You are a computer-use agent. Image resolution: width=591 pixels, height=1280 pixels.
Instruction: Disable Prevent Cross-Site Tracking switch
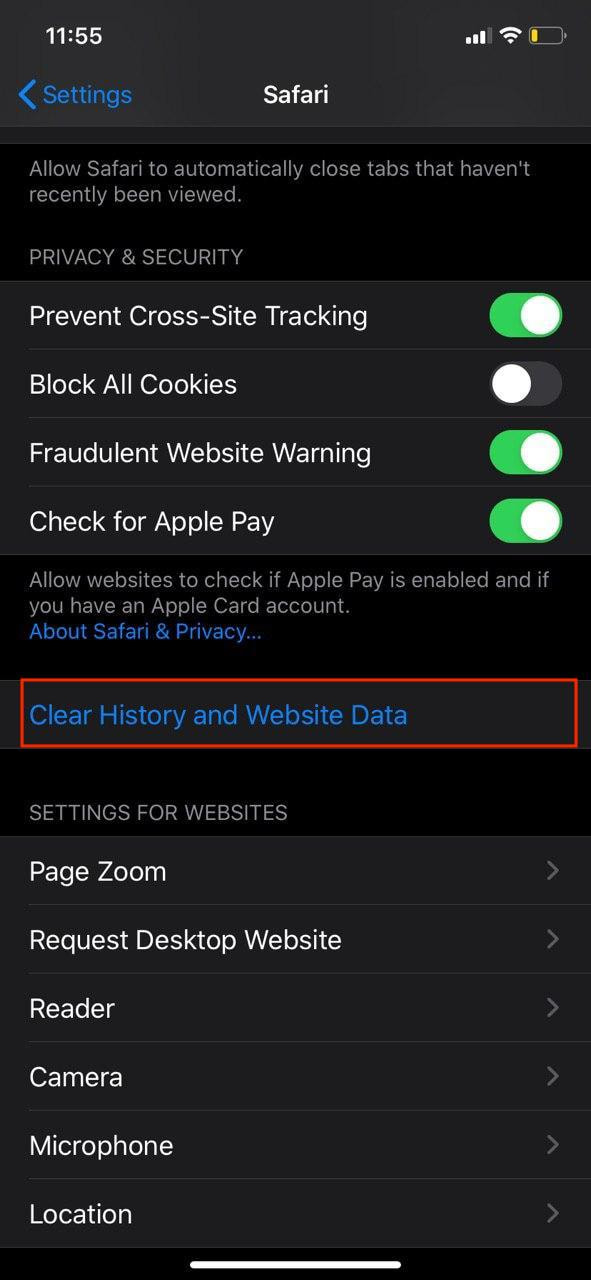coord(526,315)
